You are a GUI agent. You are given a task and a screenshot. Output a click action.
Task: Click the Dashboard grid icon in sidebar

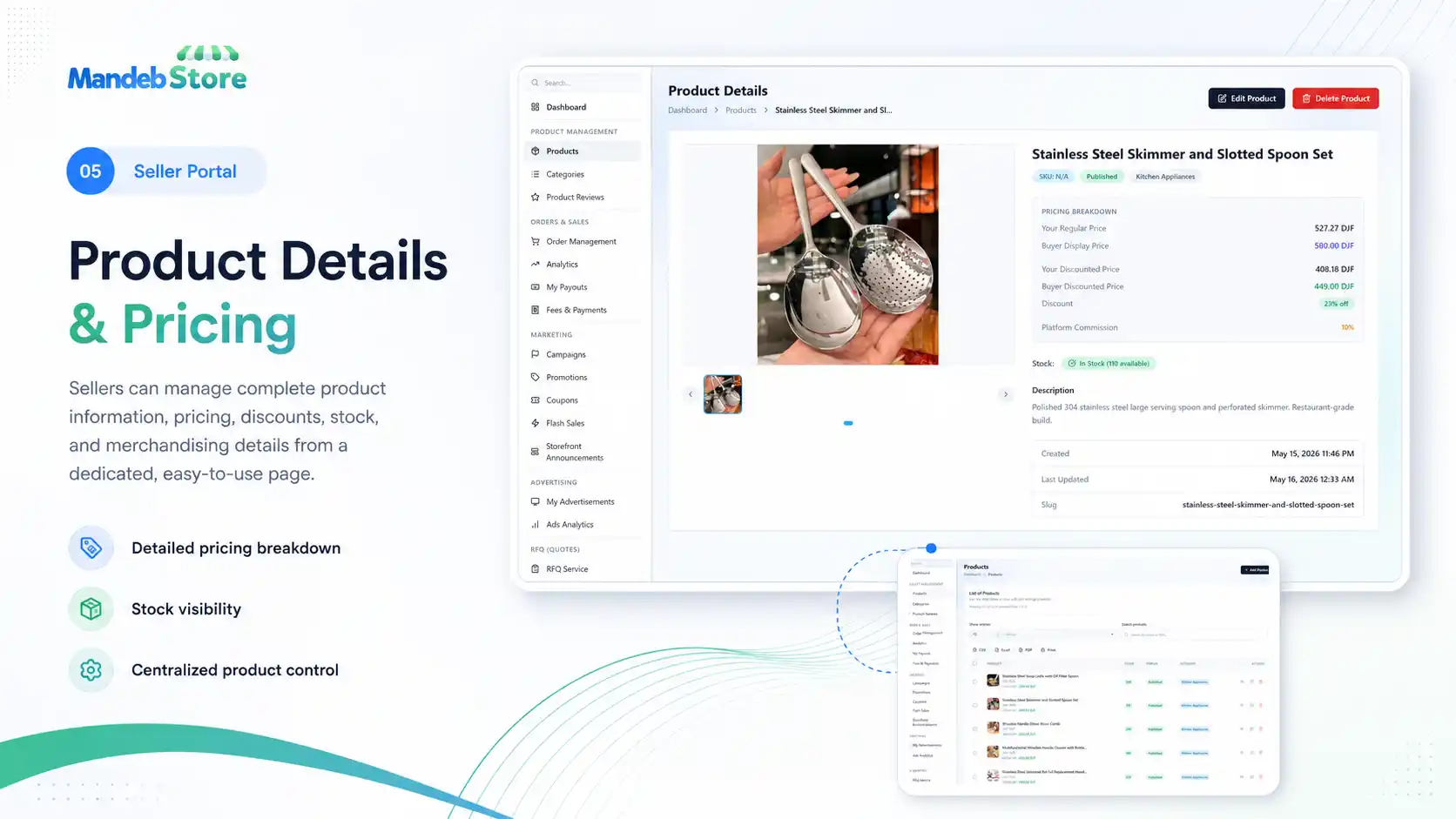coord(535,107)
